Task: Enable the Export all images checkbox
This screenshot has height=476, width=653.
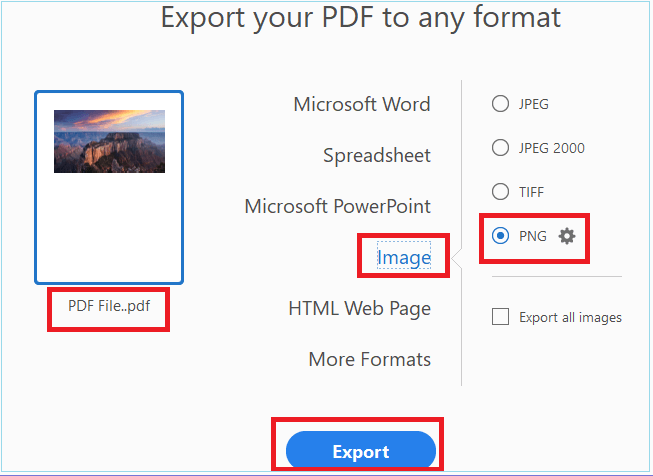Action: pyautogui.click(x=500, y=317)
